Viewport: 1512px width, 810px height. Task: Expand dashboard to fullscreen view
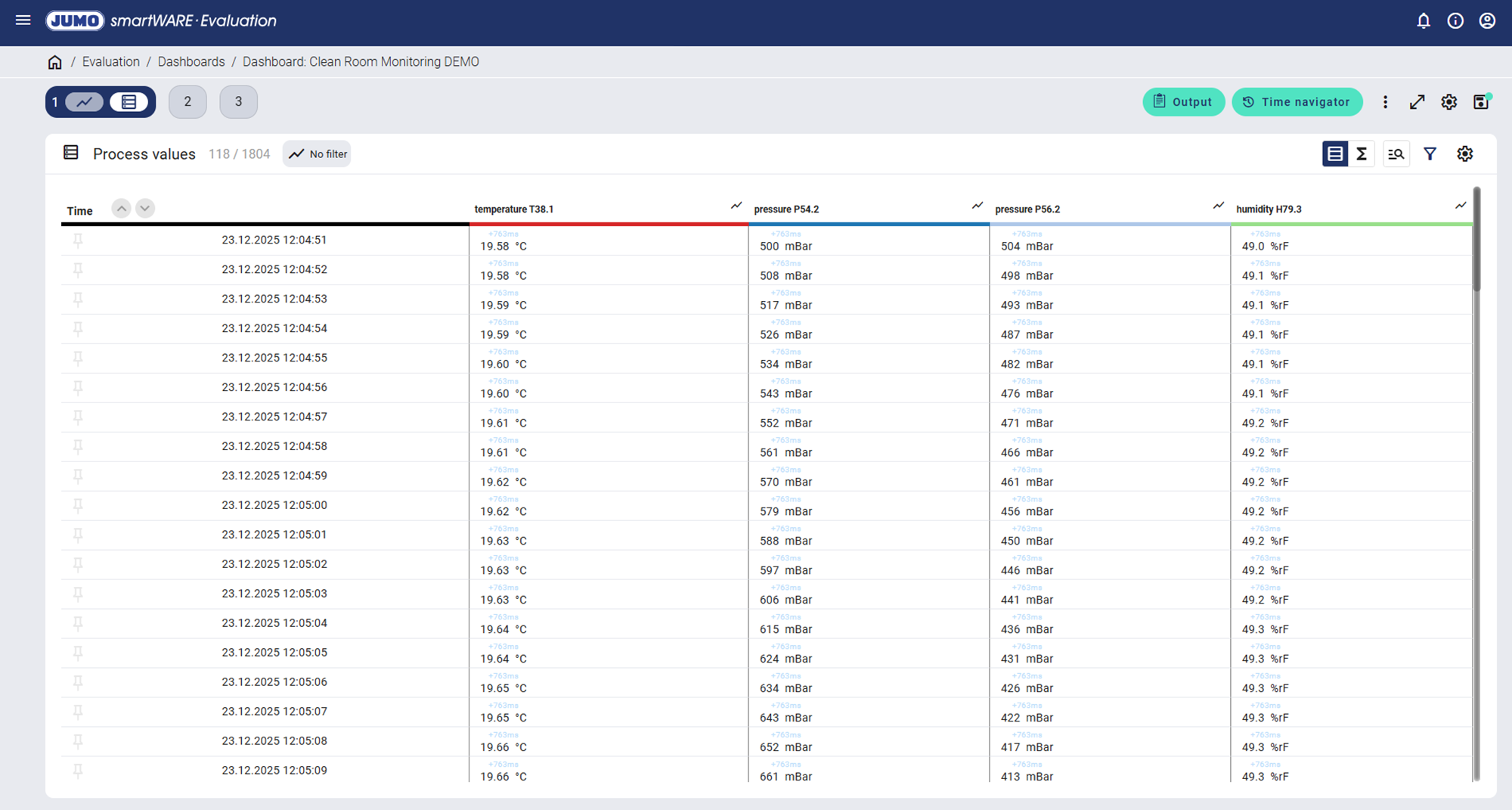1417,102
